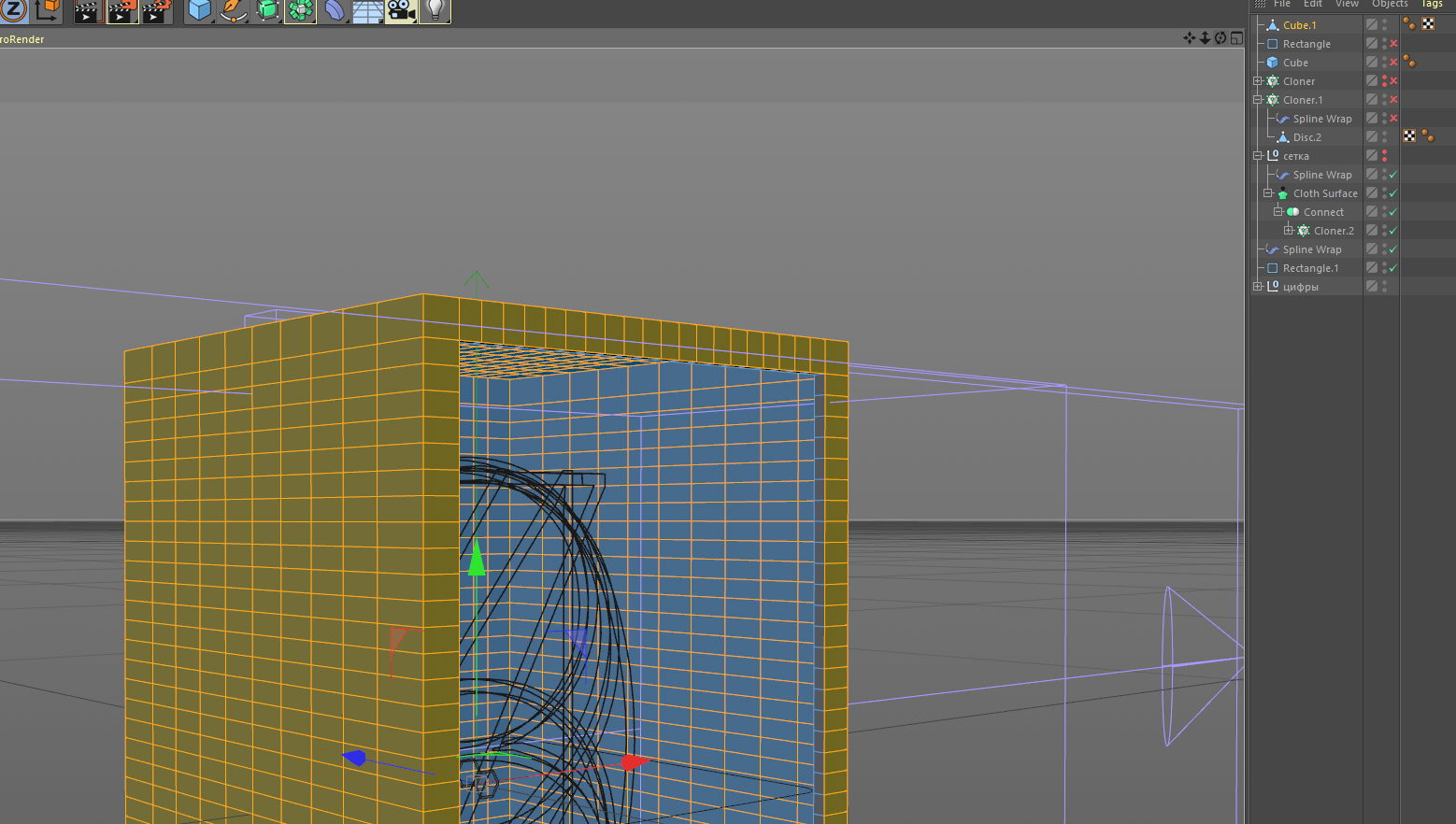Disable Connect object green checkmark
The image size is (1456, 824).
(1393, 212)
